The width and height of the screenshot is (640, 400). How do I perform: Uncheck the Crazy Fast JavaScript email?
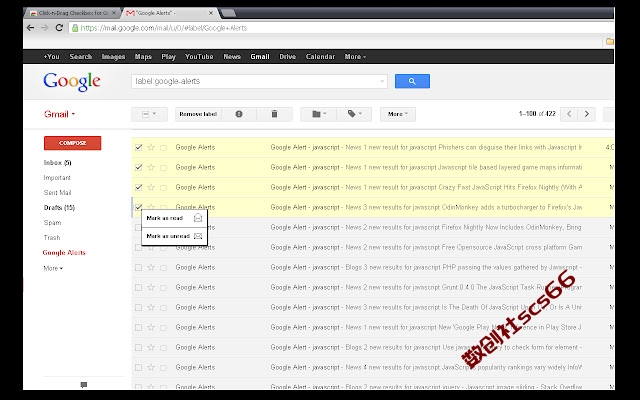(x=139, y=187)
